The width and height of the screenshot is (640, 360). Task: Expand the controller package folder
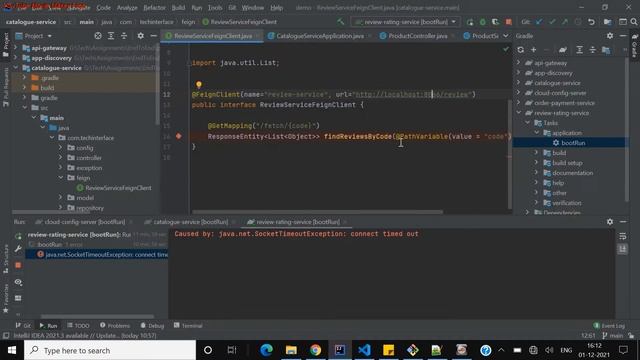(x=60, y=158)
